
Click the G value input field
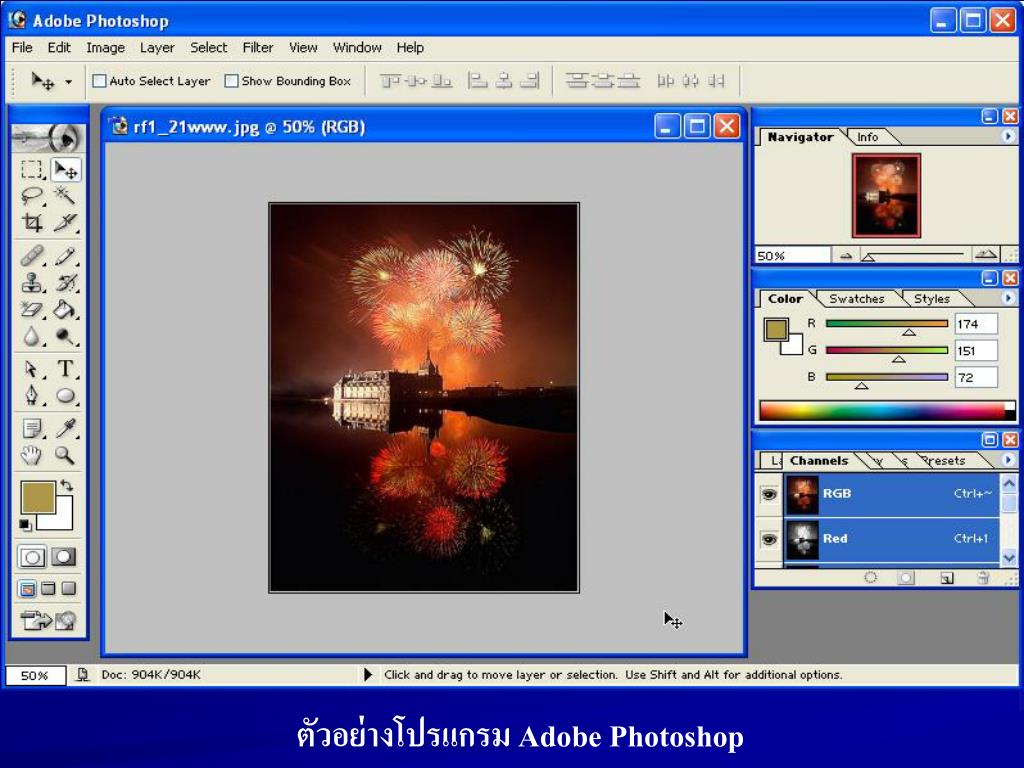pyautogui.click(x=976, y=351)
